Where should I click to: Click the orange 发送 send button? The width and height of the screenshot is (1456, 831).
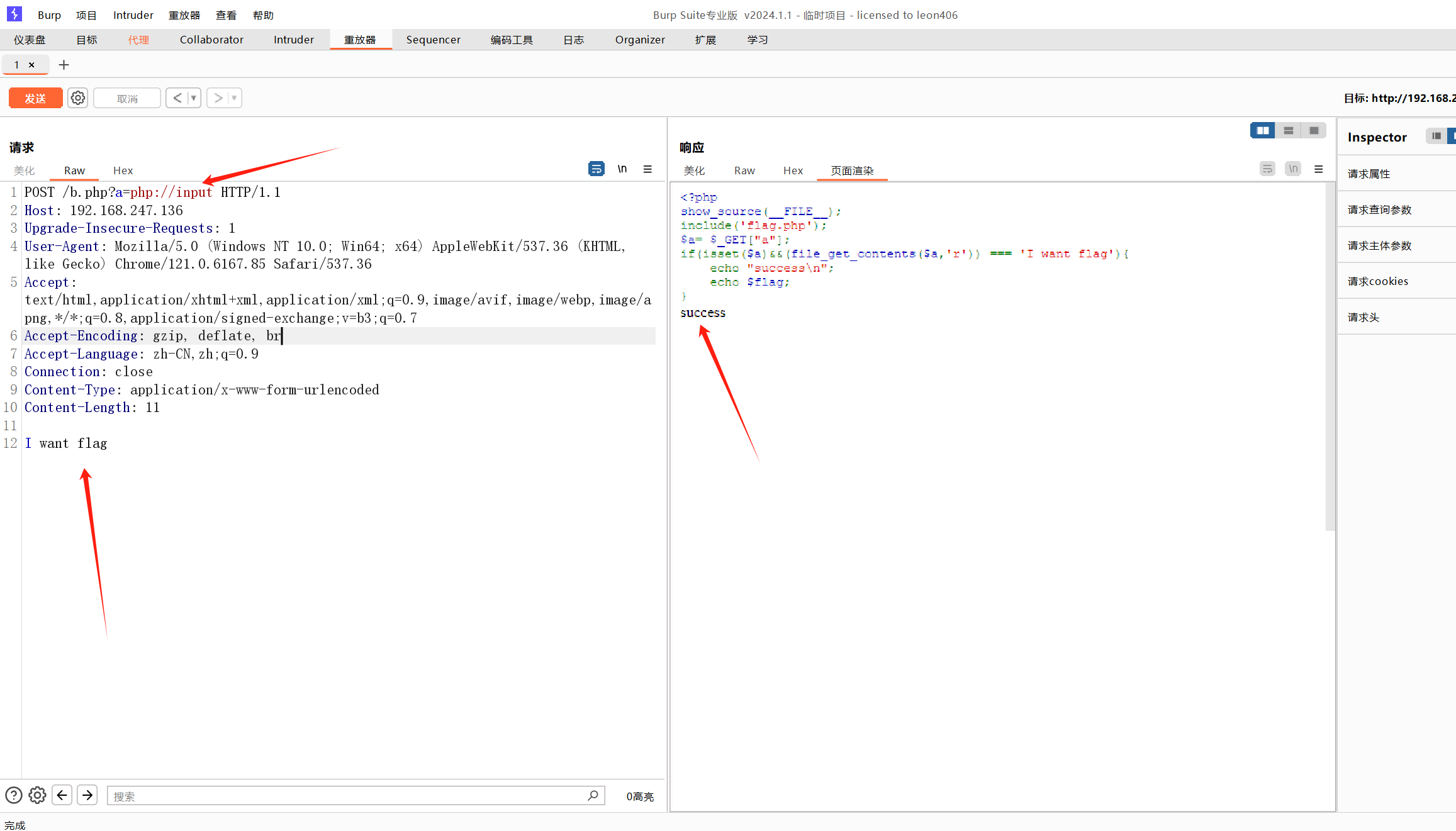tap(35, 98)
